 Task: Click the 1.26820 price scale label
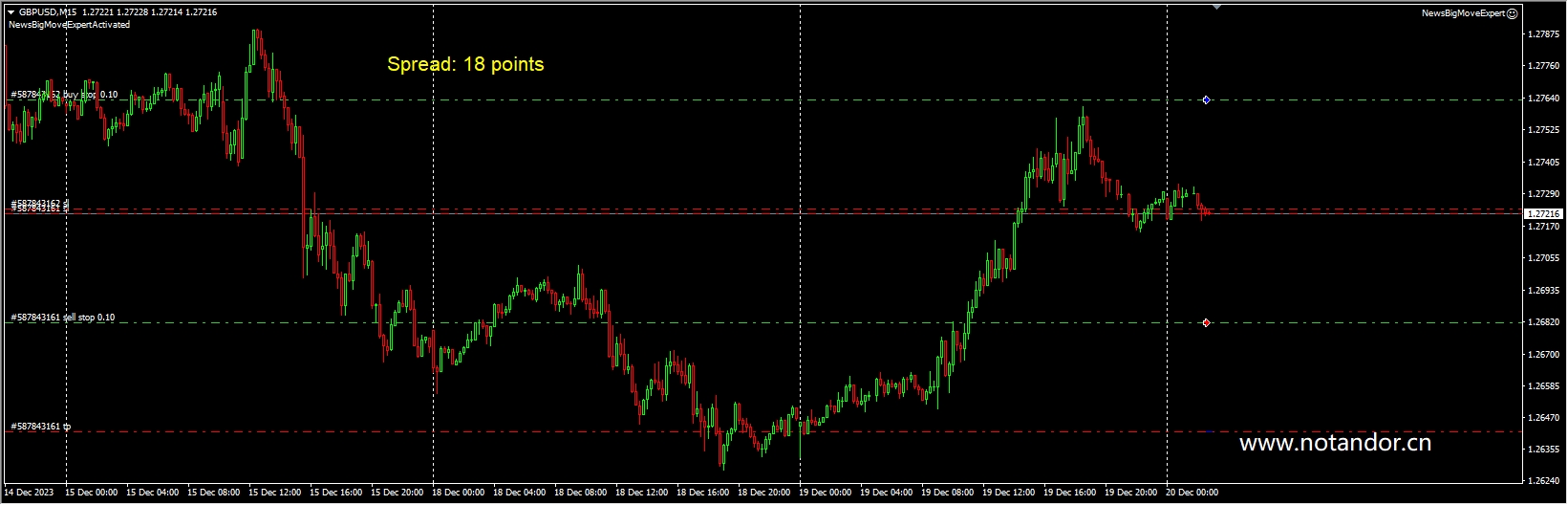coord(1544,322)
